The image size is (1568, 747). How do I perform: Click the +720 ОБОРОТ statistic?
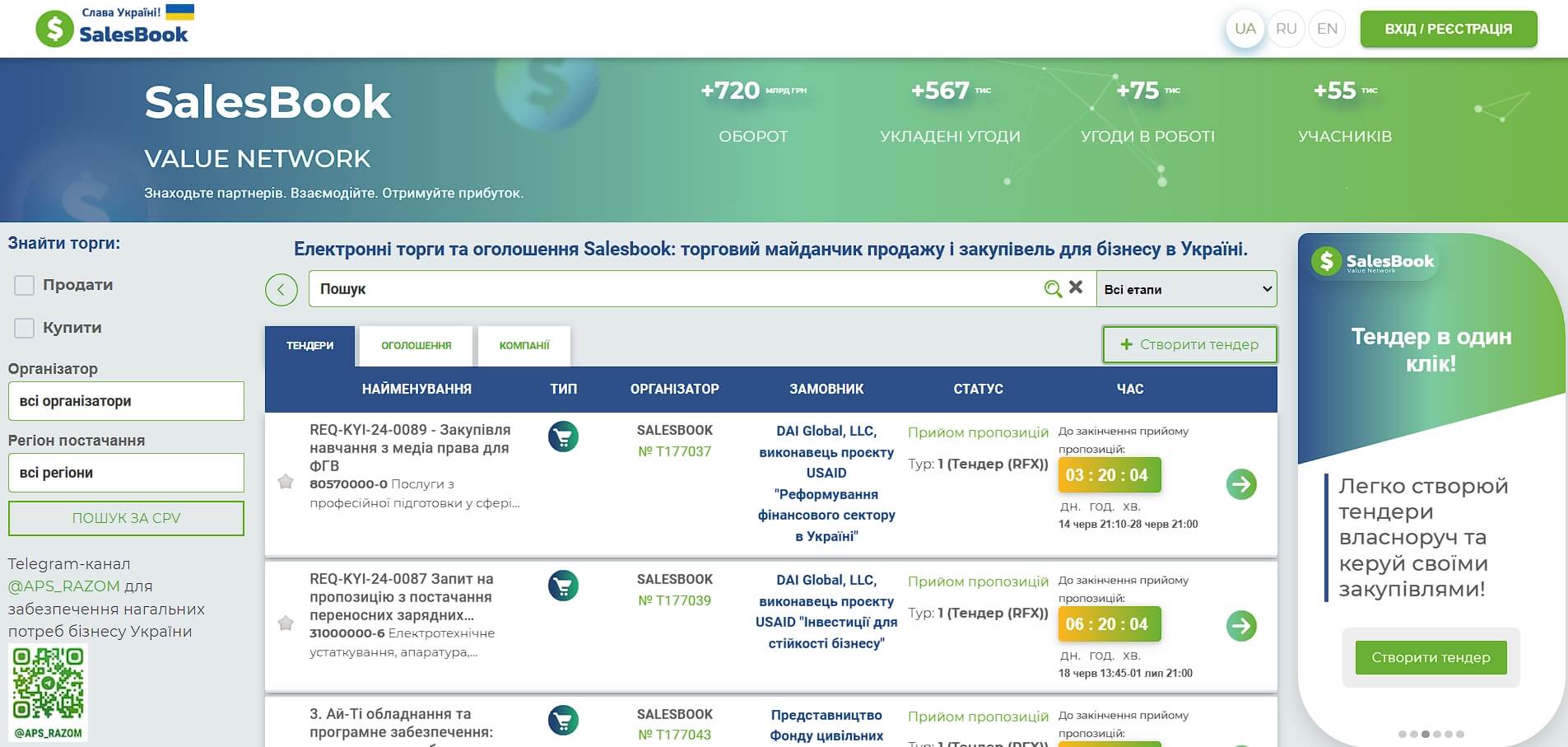click(753, 112)
